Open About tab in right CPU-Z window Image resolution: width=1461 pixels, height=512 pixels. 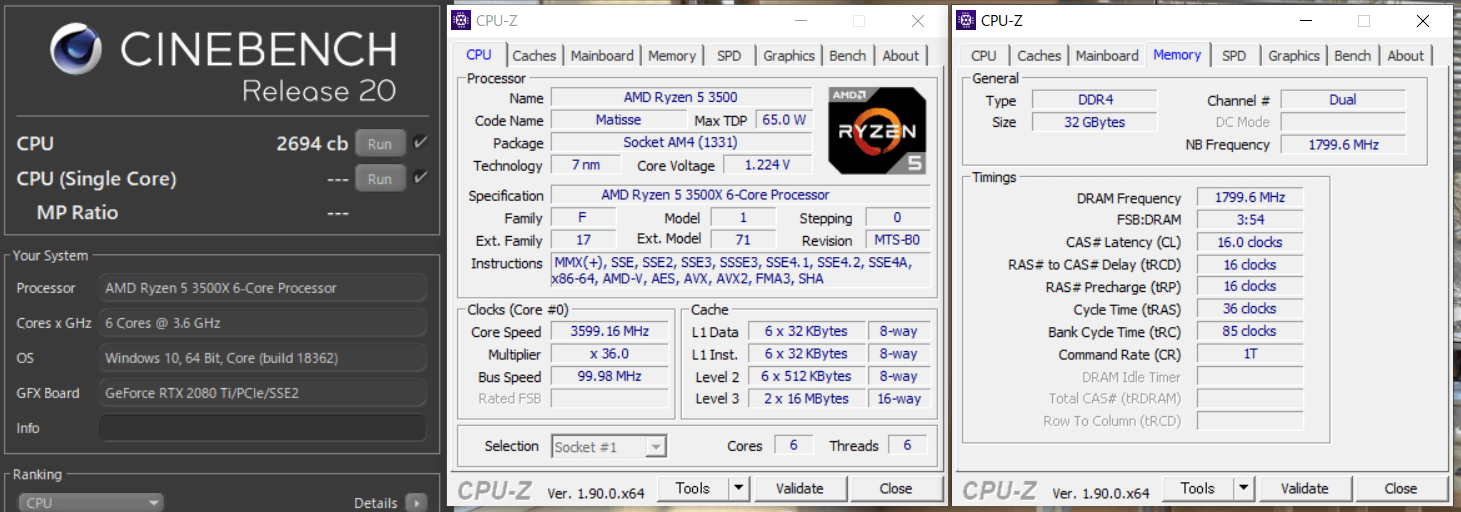1406,56
